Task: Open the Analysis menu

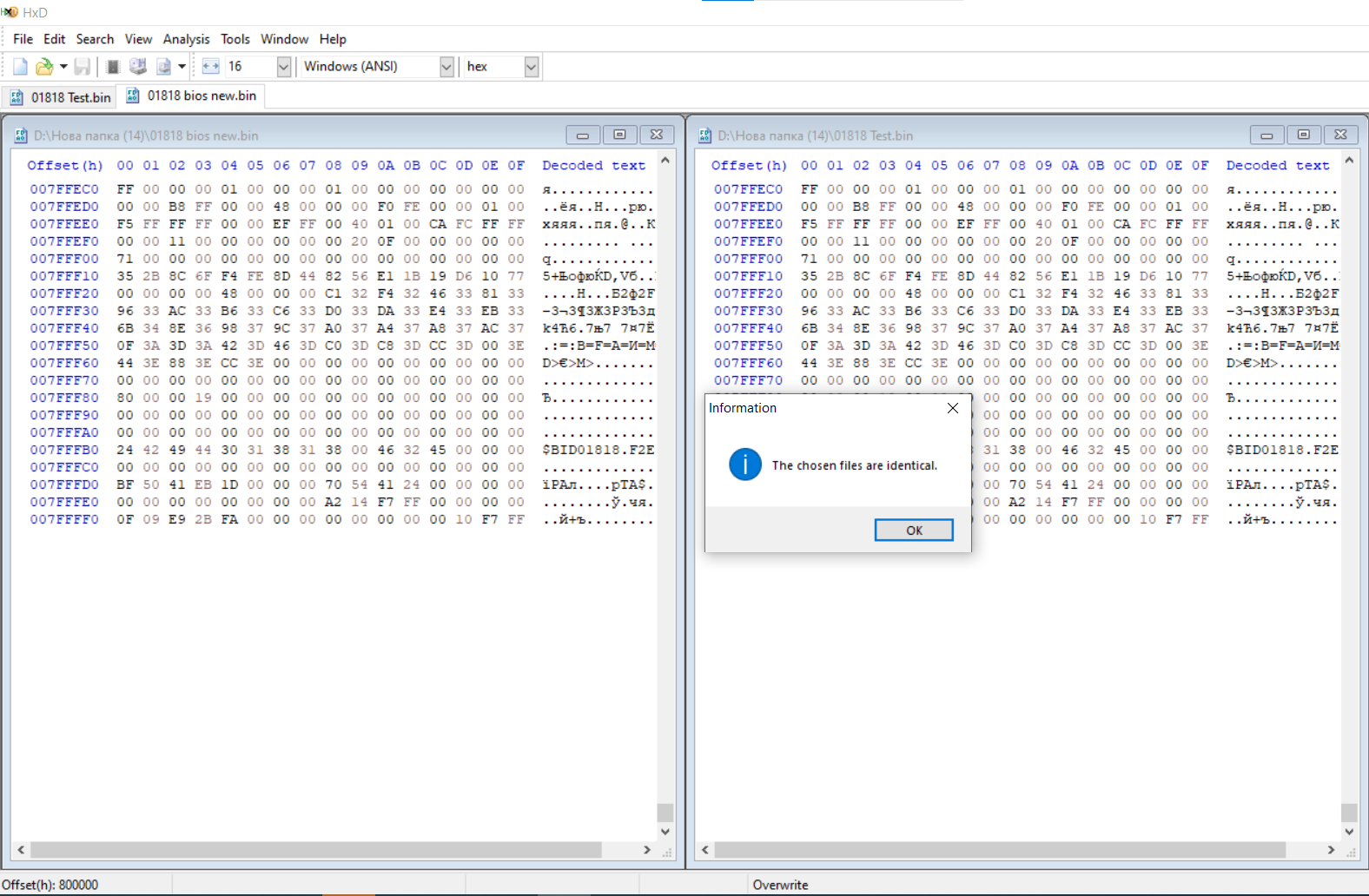Action: tap(186, 39)
